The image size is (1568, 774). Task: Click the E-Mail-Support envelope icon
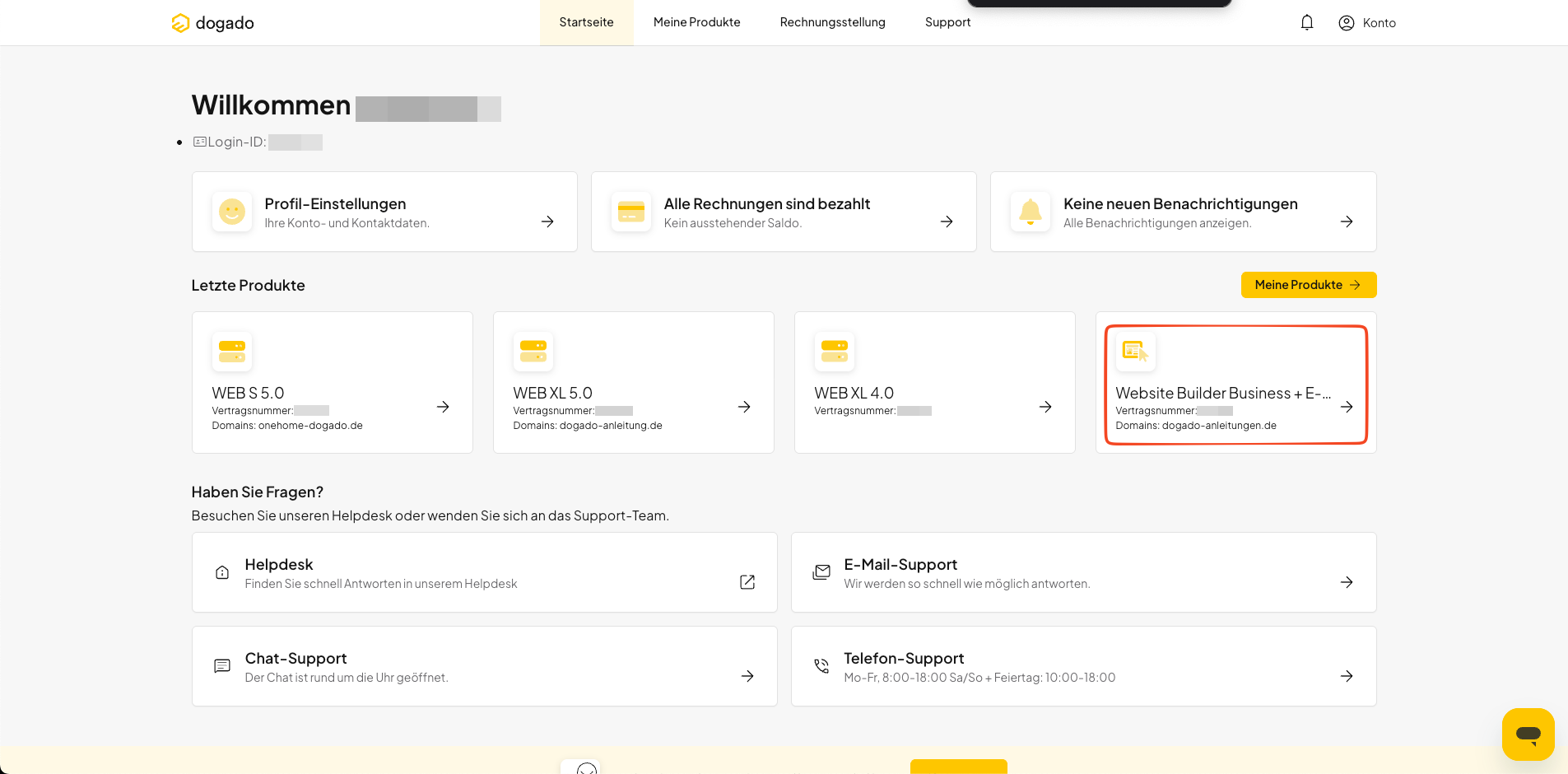(x=821, y=572)
